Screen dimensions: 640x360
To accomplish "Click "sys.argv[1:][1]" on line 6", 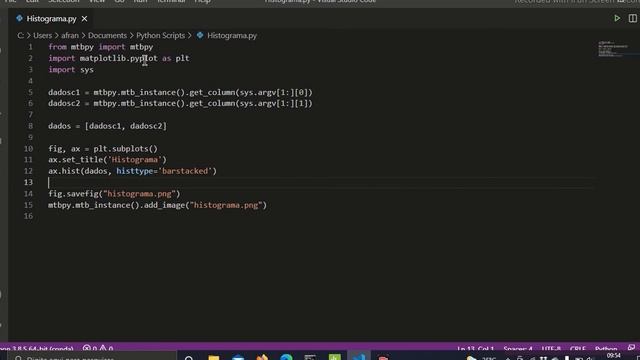I will (273, 103).
